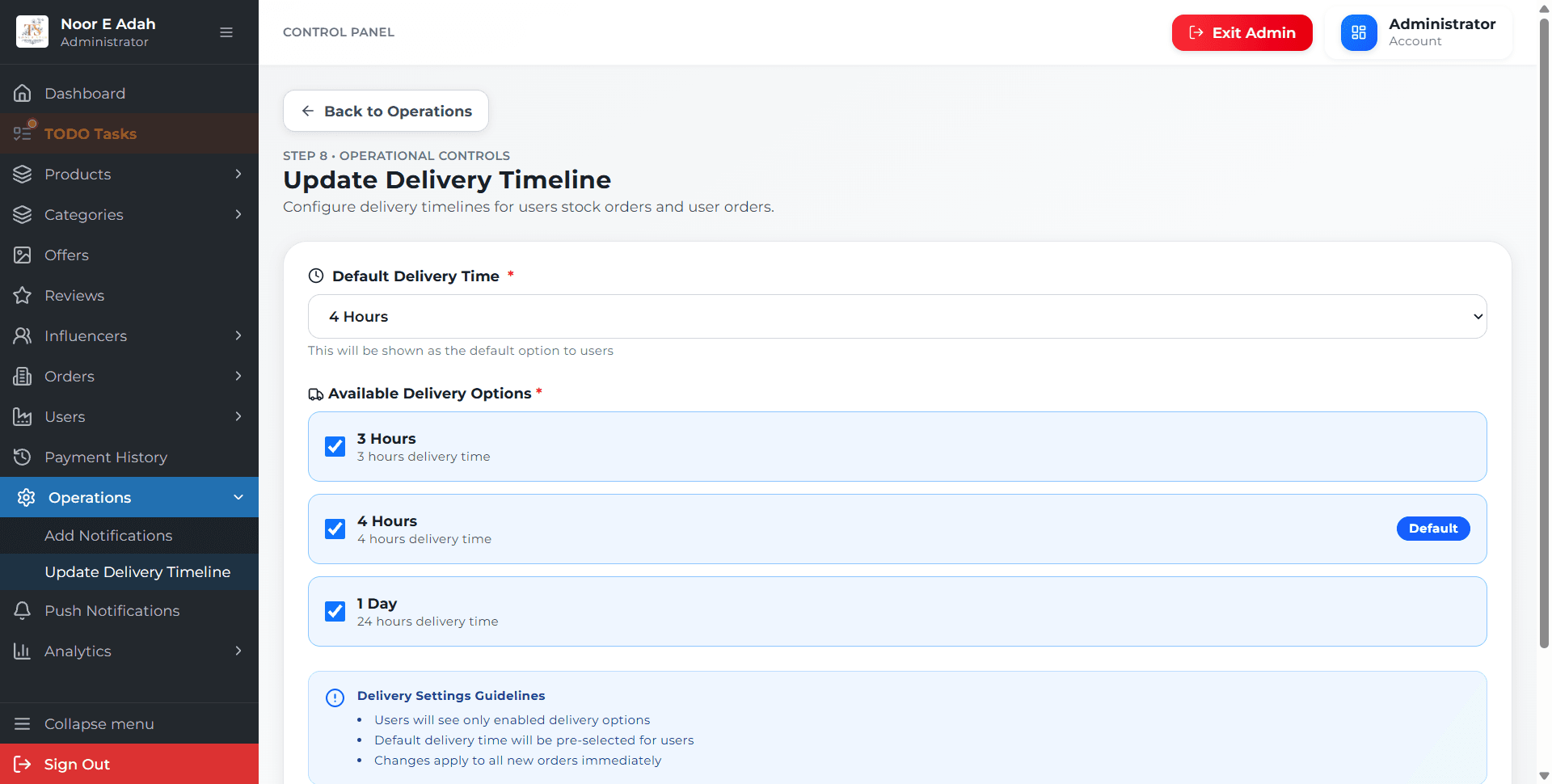Collapse the Operations submenu chevron

coord(238,497)
